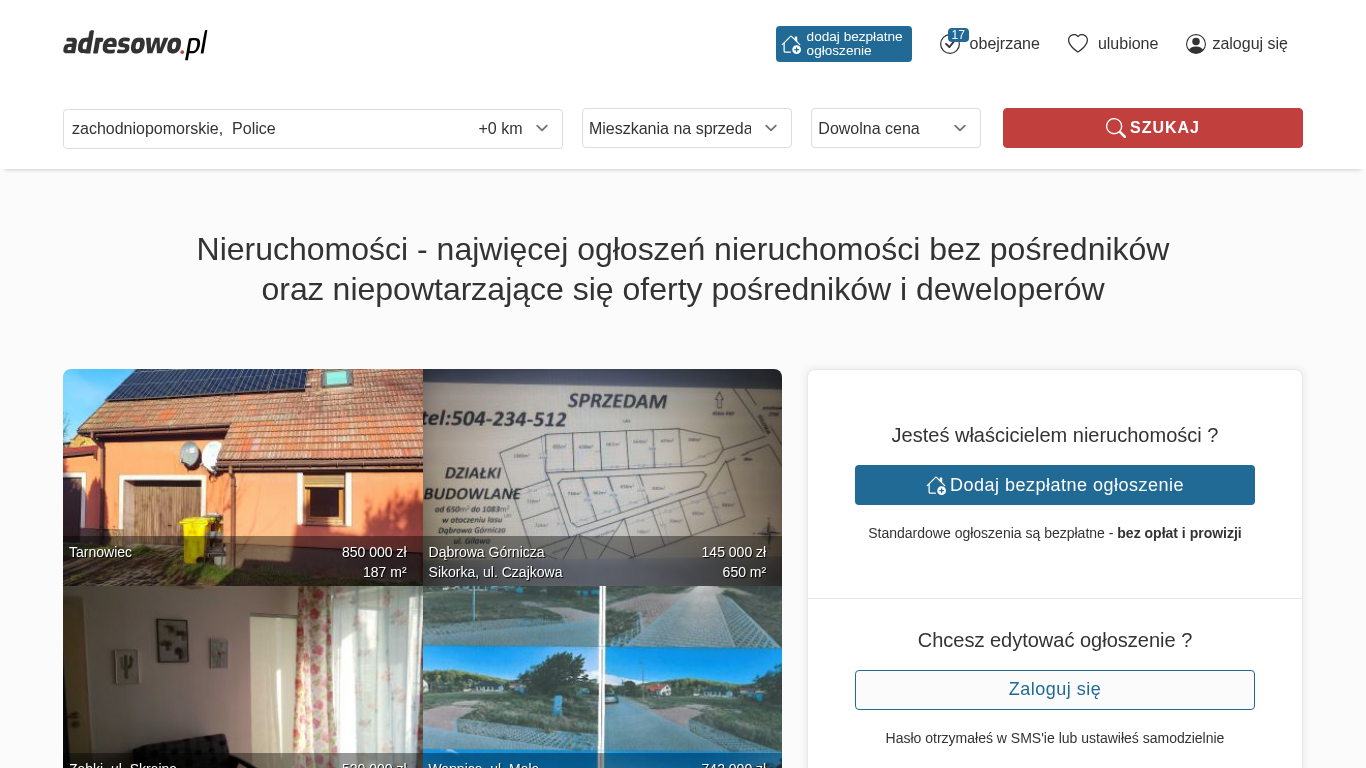Expand the +0 km distance dropdown
The width and height of the screenshot is (1366, 768).
tap(514, 129)
